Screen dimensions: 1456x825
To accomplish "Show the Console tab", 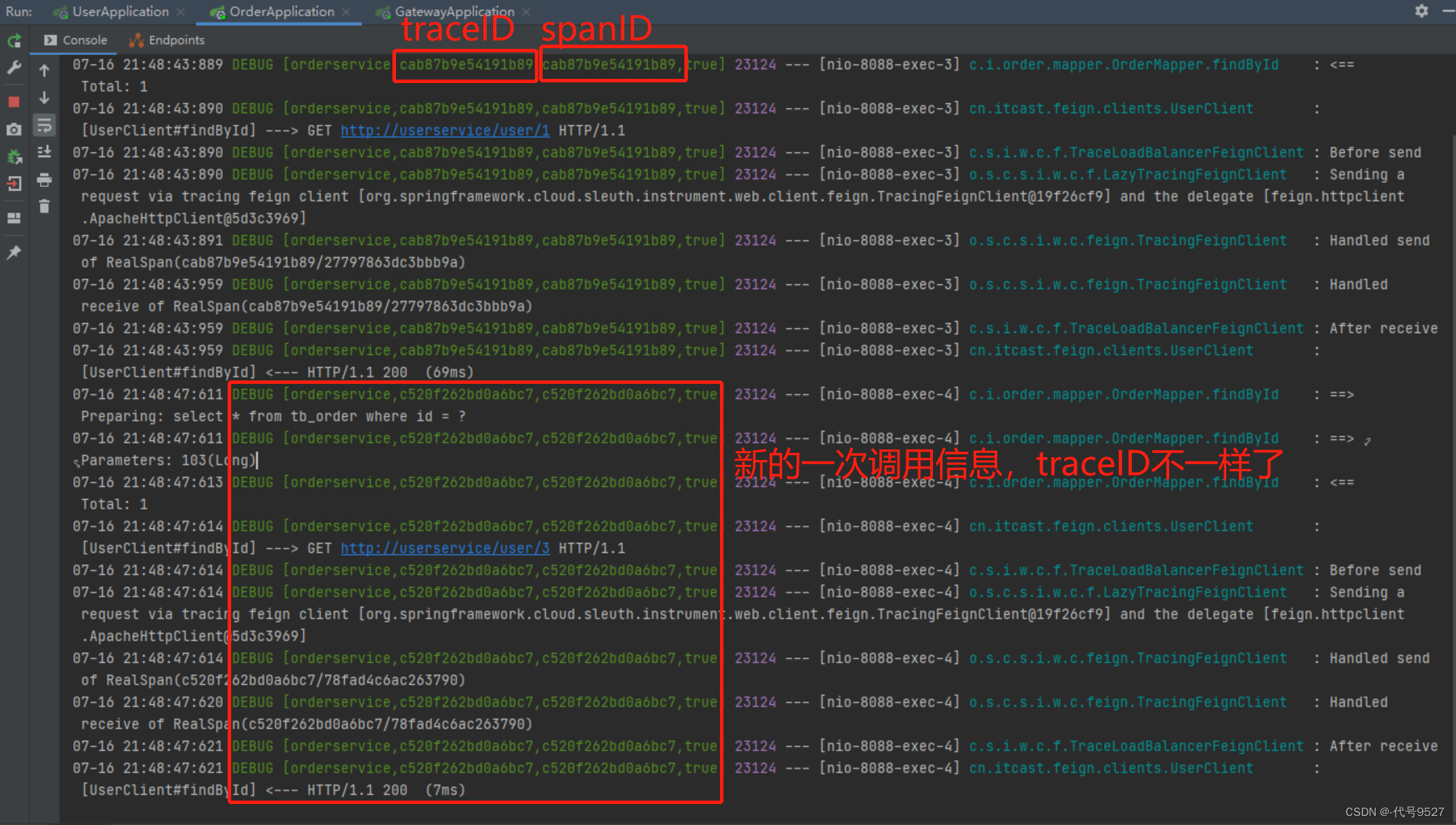I will coord(76,40).
